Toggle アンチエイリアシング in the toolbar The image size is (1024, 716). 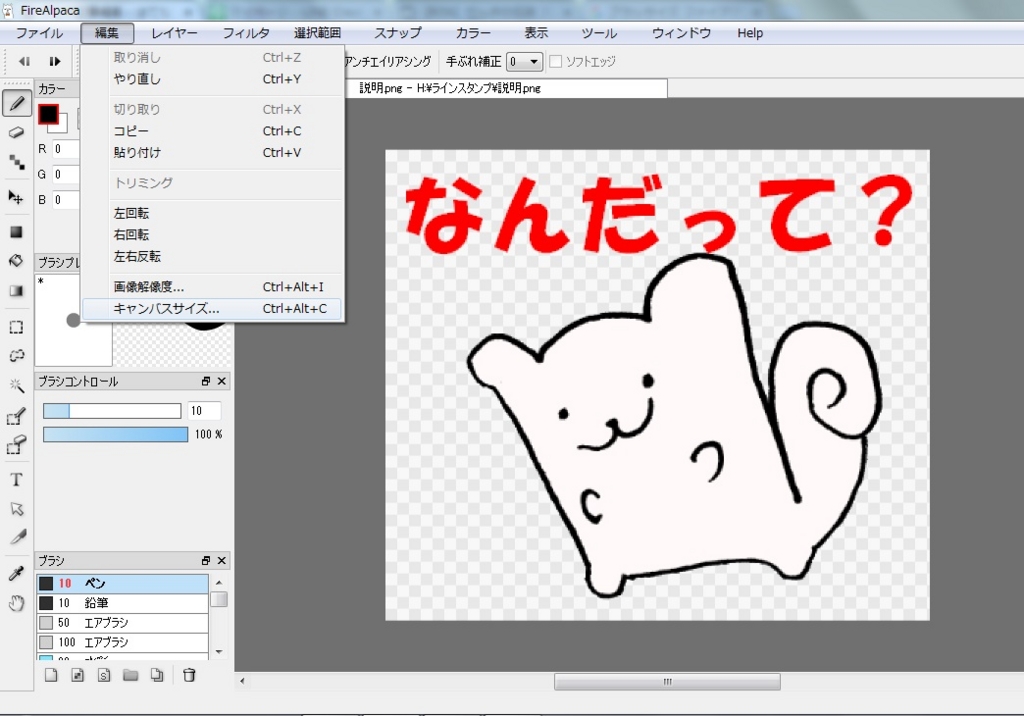(387, 61)
